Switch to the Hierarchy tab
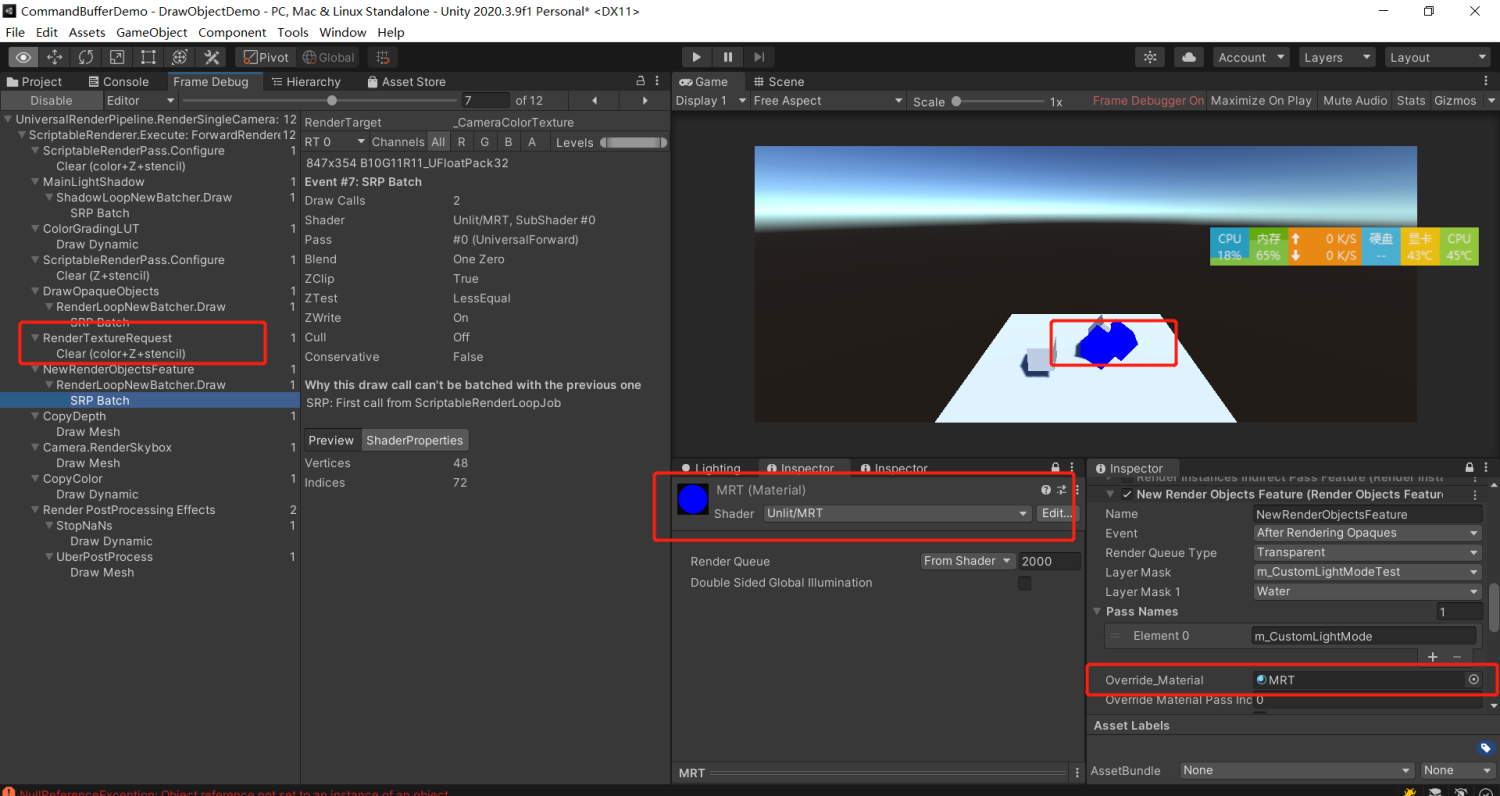 click(306, 81)
